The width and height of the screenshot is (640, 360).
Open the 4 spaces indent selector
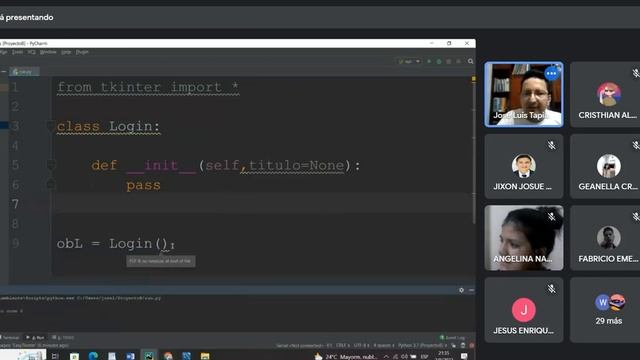click(383, 345)
